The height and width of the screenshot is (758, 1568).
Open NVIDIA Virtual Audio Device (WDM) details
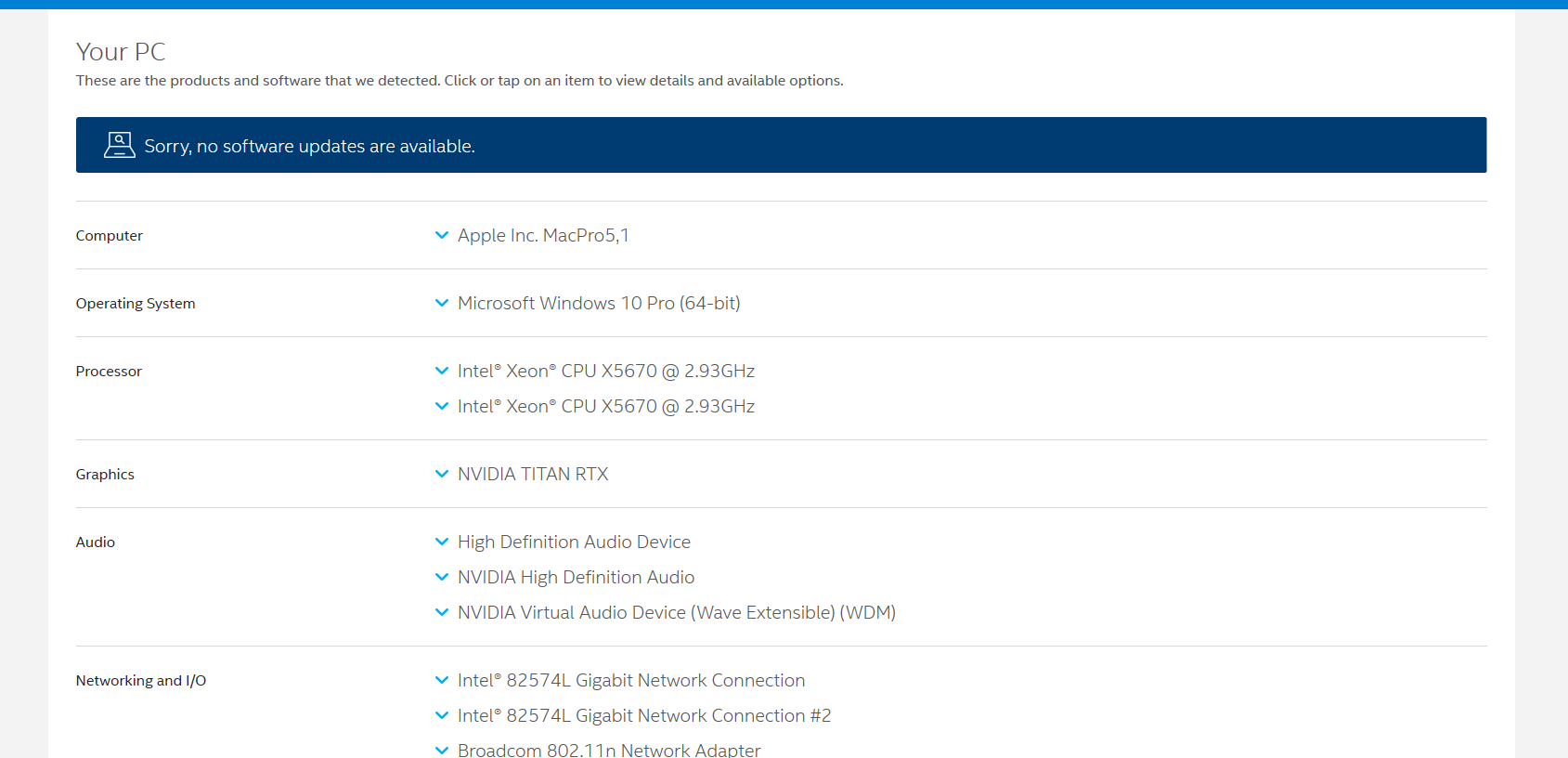point(677,612)
